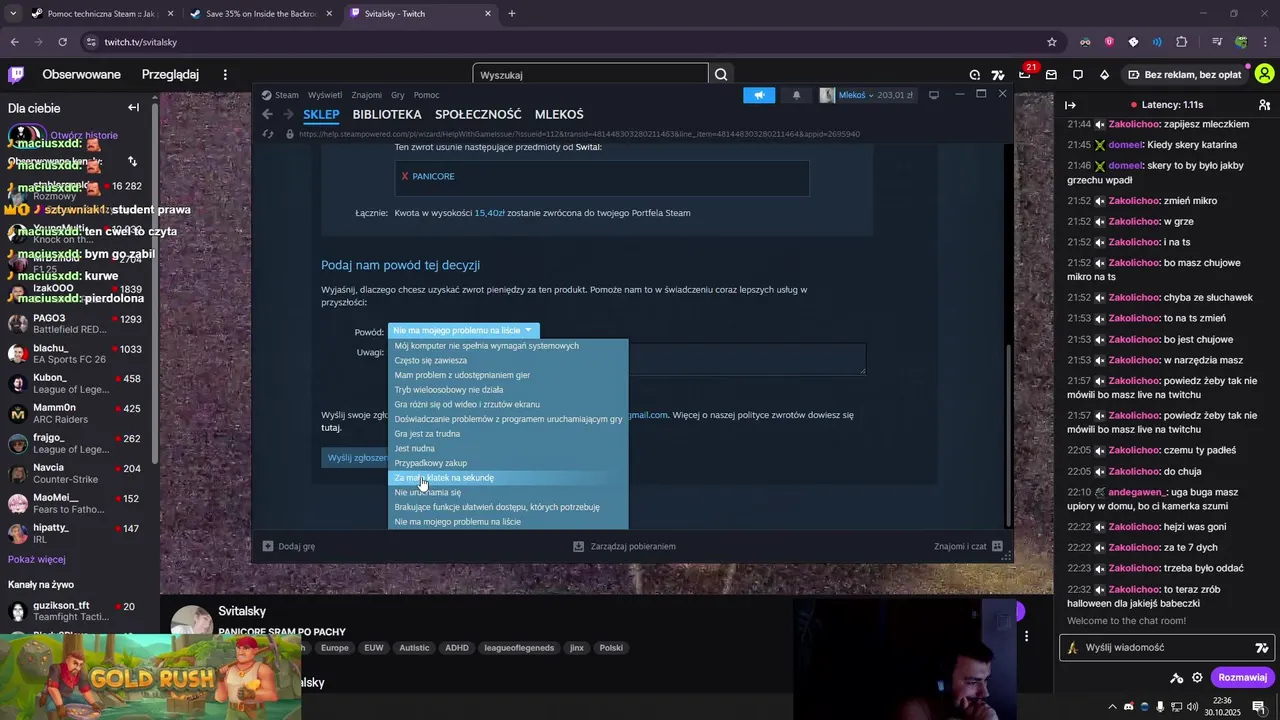Screen dimensions: 1280x720
Task: Switch to the Inside the Backrooms browser tab
Action: [x=262, y=14]
